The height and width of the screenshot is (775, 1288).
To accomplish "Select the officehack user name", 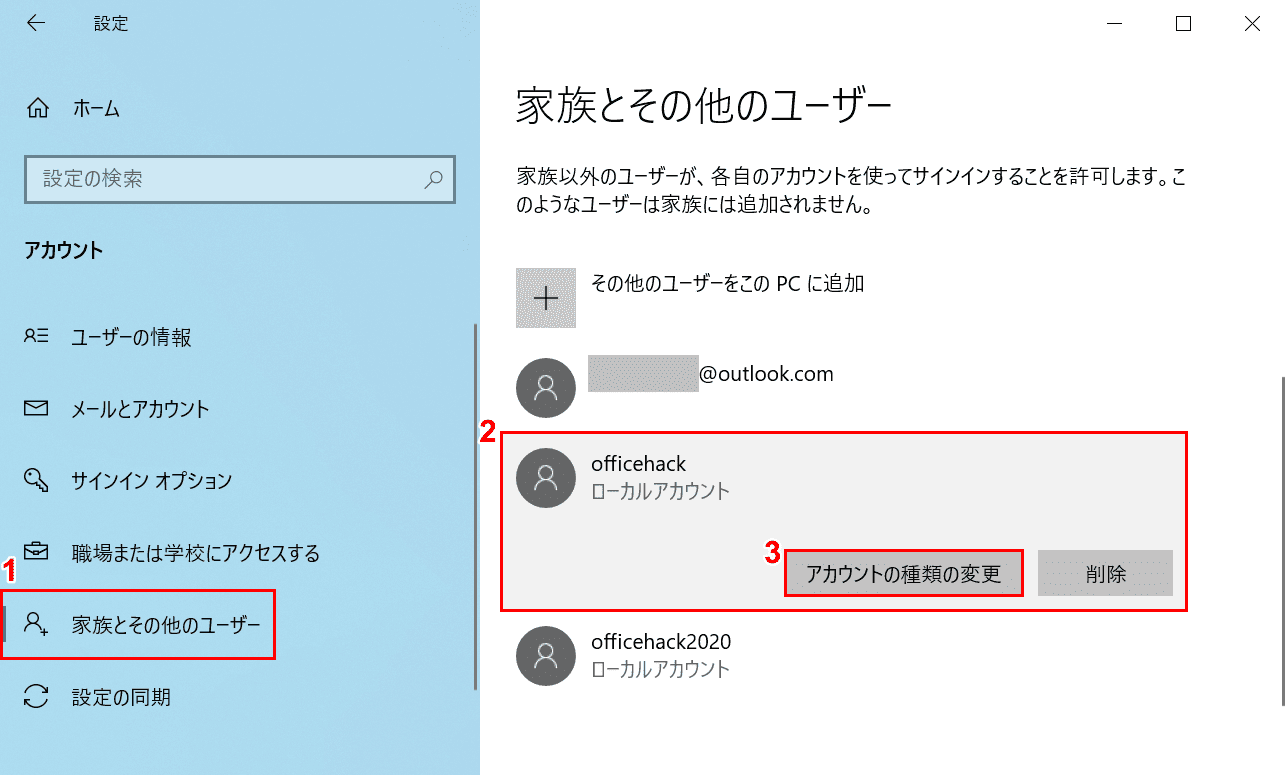I will click(x=639, y=464).
